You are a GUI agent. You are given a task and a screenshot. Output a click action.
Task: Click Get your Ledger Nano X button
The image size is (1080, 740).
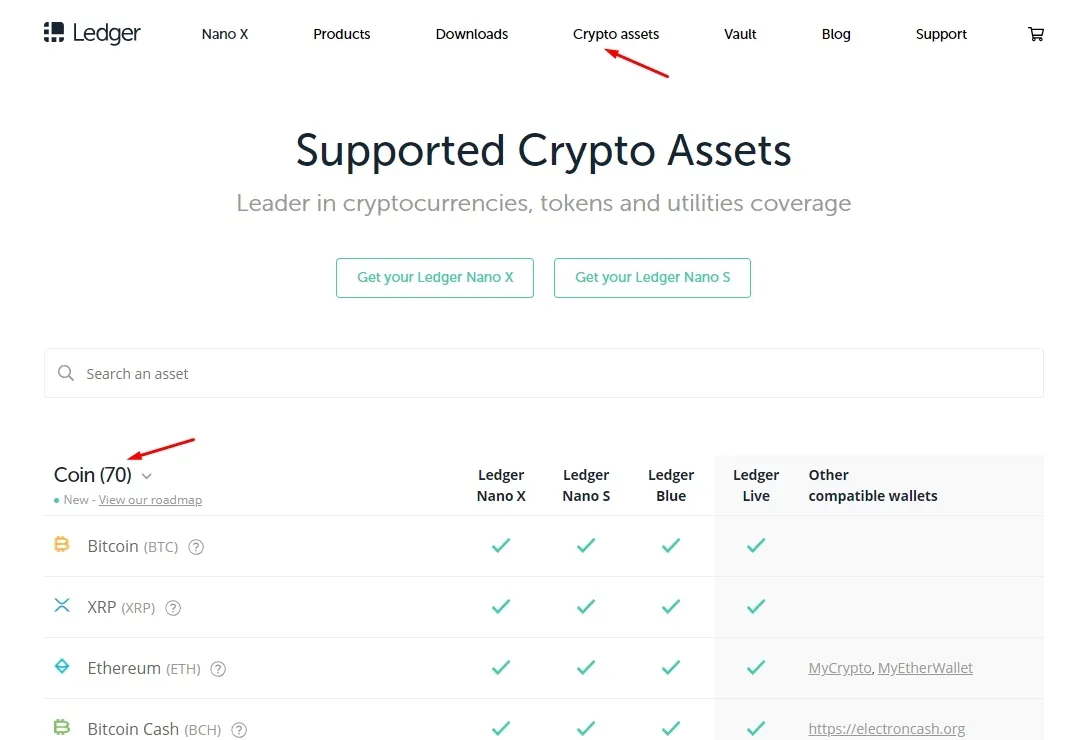[435, 278]
